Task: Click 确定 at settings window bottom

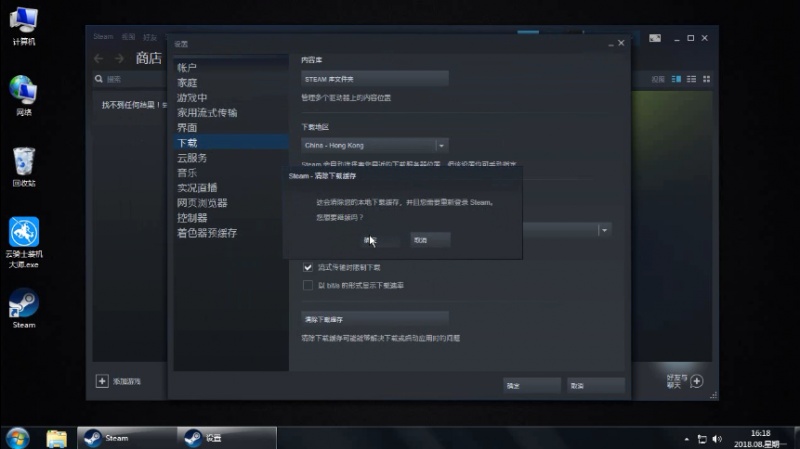Action: tap(532, 386)
